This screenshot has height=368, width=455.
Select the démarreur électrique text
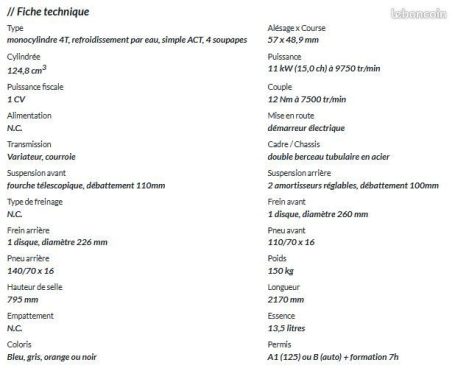point(306,128)
